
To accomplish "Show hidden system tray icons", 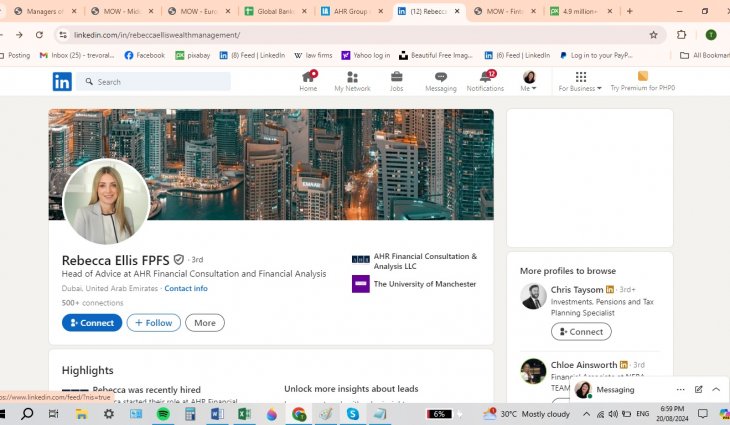I will (586, 414).
